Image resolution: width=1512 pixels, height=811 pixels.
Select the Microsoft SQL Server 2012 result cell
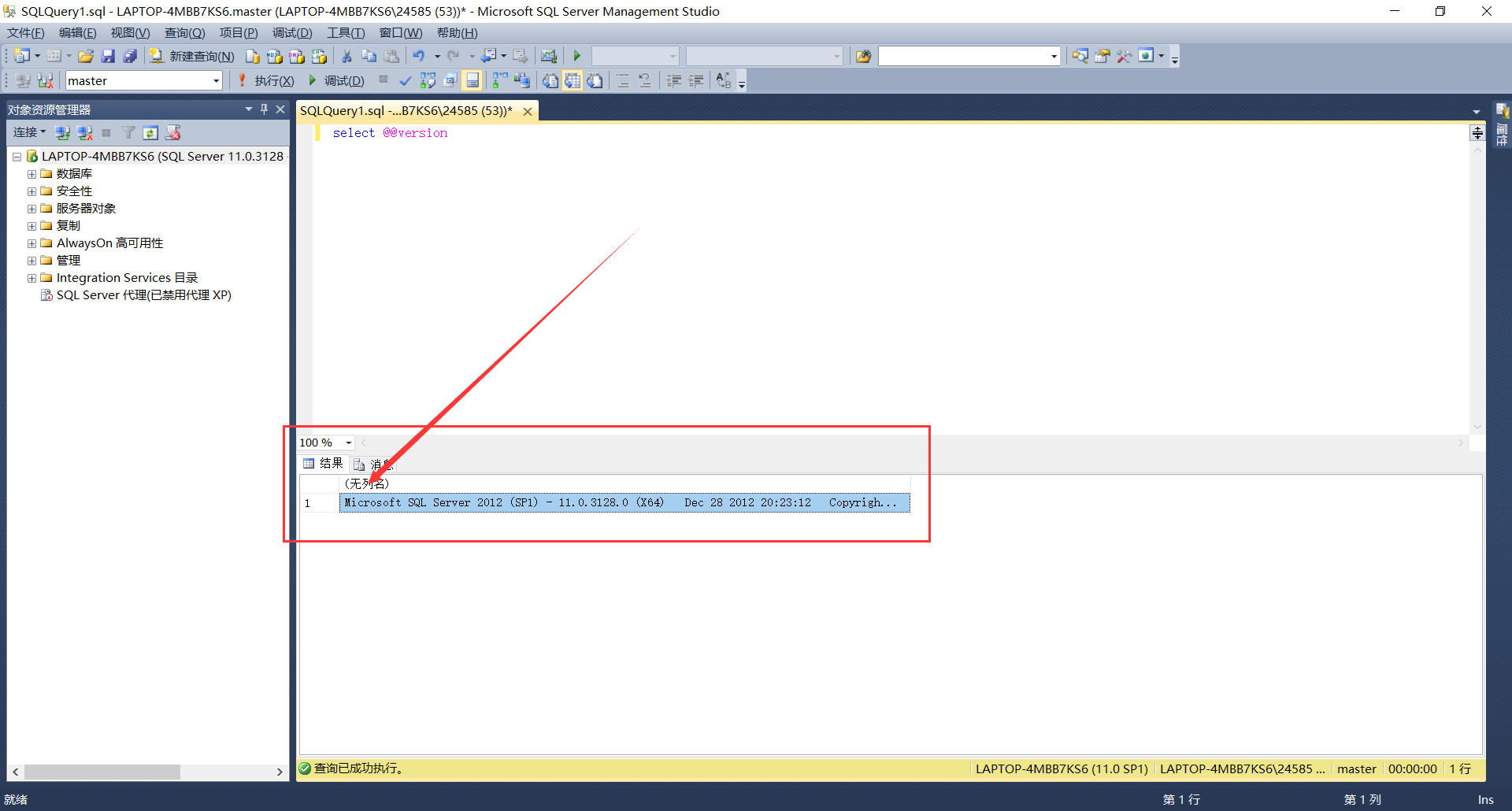point(624,502)
